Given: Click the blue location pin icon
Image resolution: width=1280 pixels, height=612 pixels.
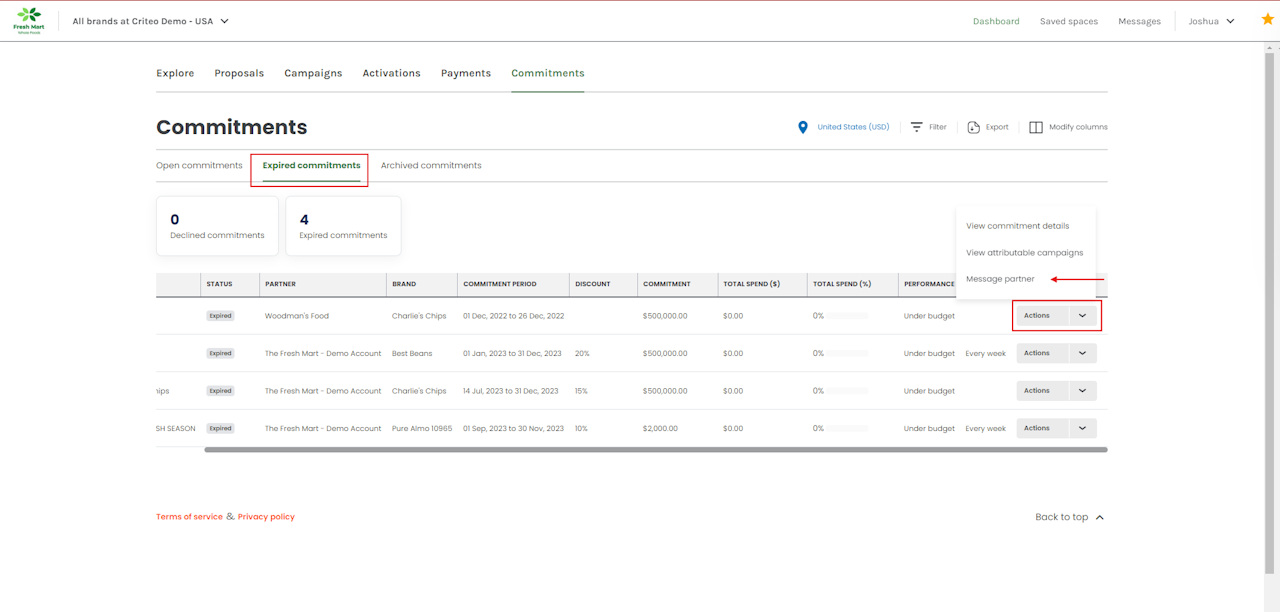Looking at the screenshot, I should click(802, 128).
